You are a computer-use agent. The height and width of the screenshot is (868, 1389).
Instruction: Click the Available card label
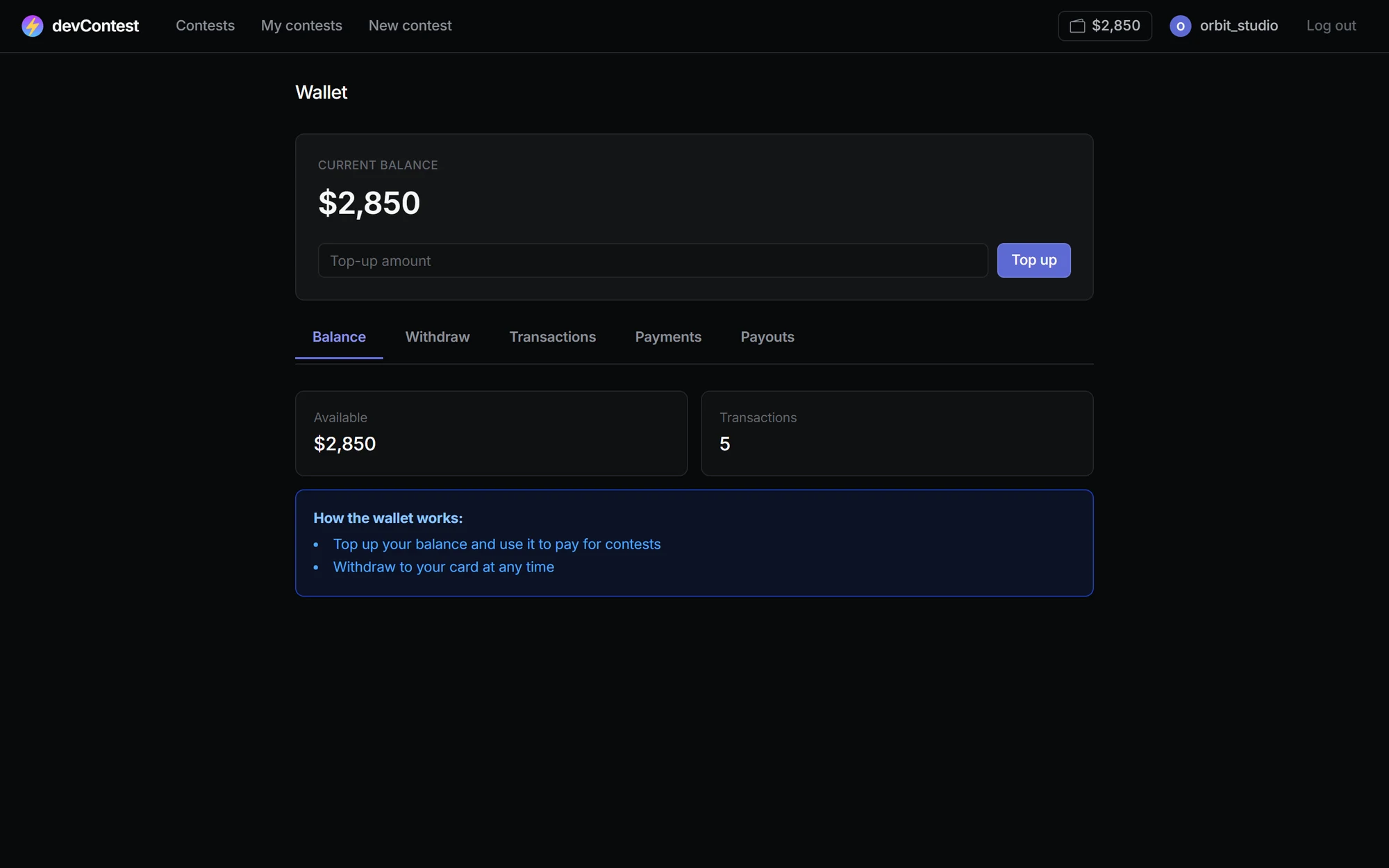340,417
